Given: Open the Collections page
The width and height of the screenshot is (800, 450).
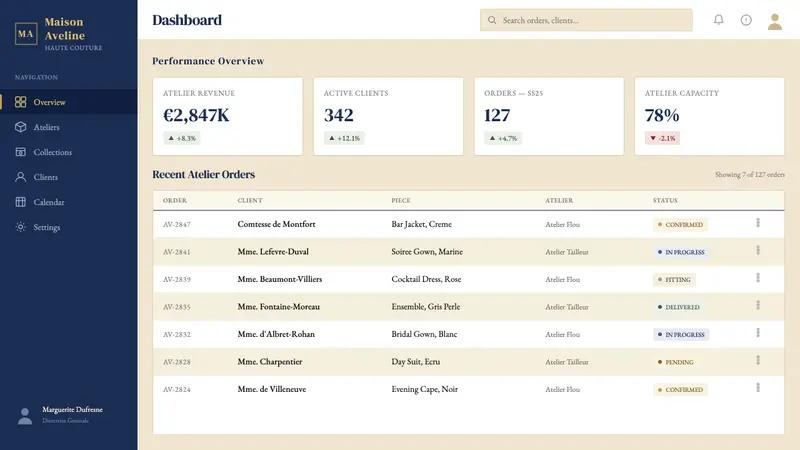Looking at the screenshot, I should (68, 152).
